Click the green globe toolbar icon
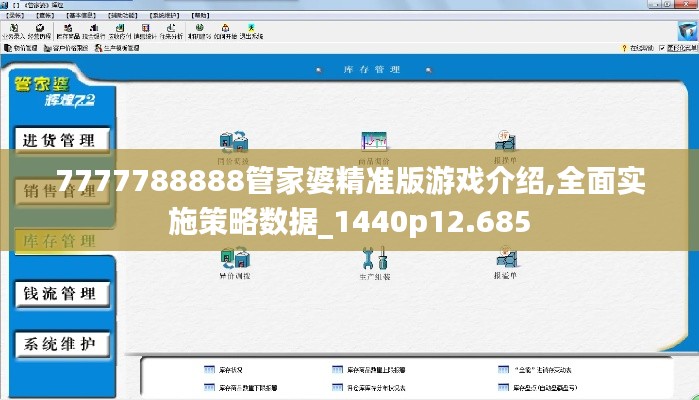Image resolution: width=699 pixels, height=400 pixels. [x=199, y=31]
